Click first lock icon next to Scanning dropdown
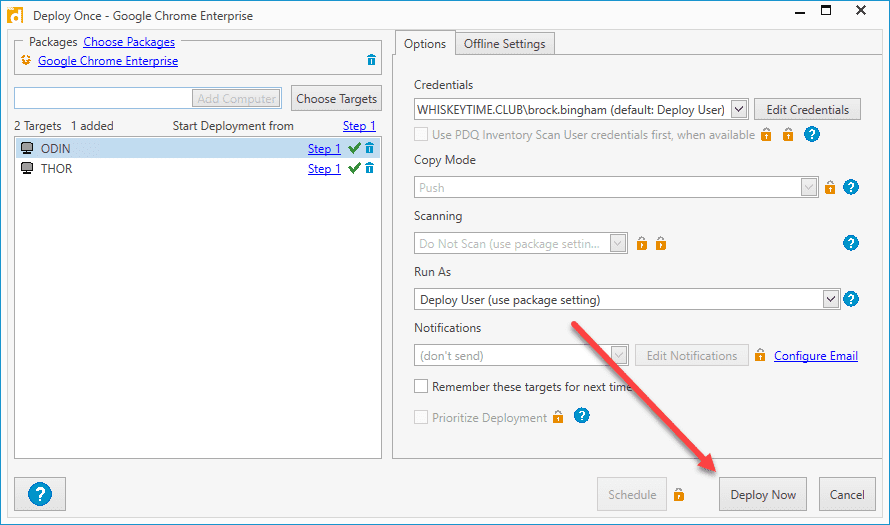 click(642, 243)
